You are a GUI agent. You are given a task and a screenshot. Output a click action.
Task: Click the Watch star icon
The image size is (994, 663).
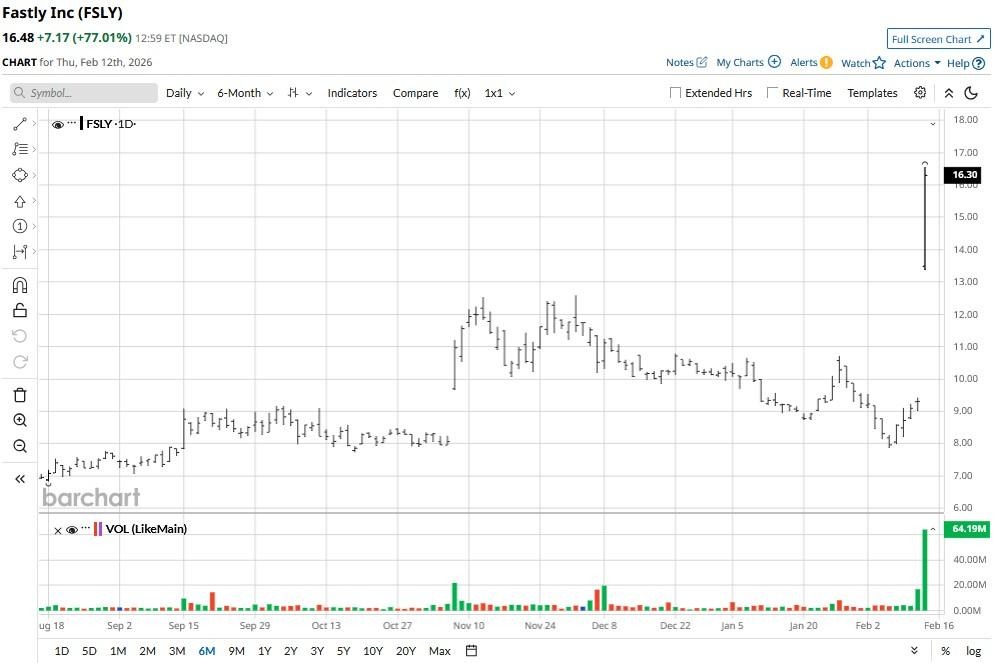(x=879, y=63)
